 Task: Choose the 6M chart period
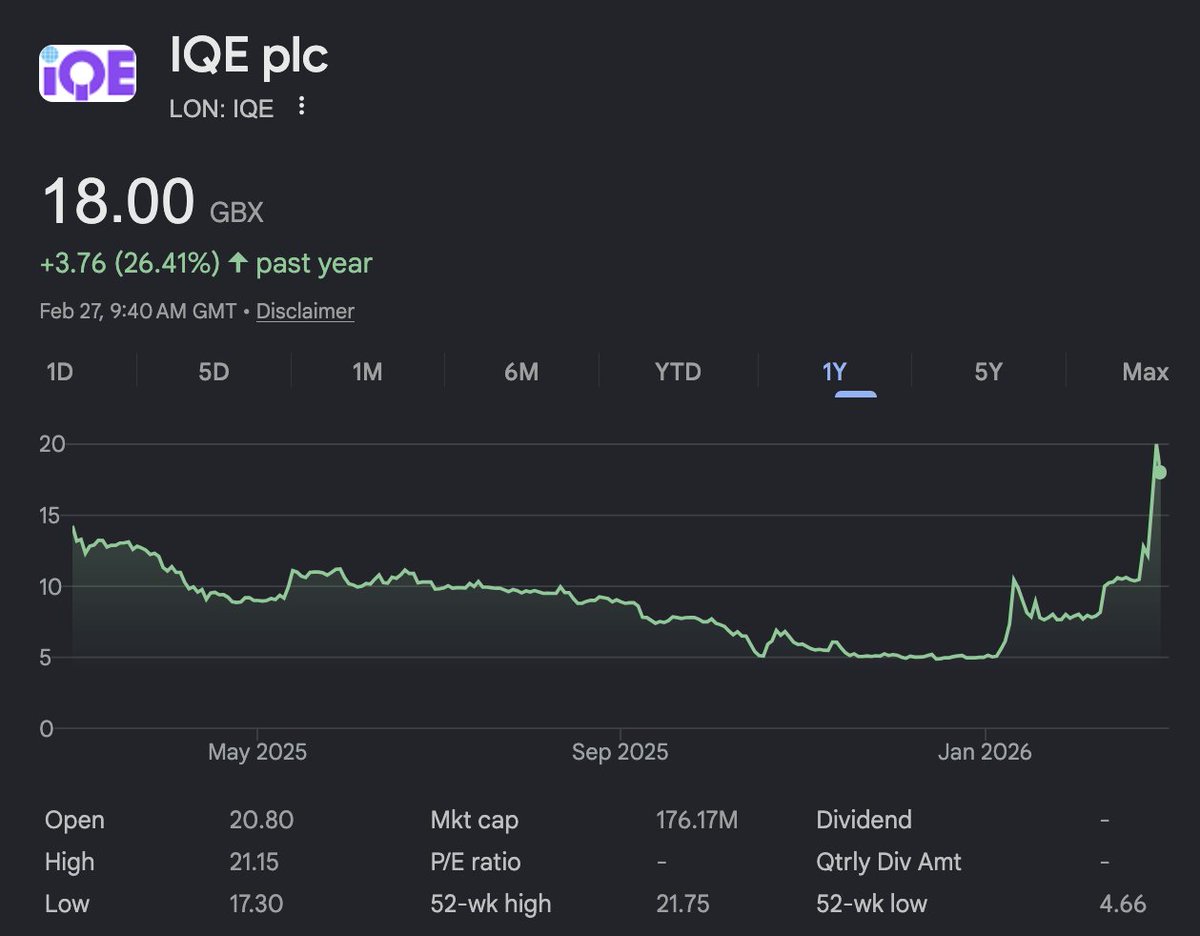pyautogui.click(x=521, y=372)
